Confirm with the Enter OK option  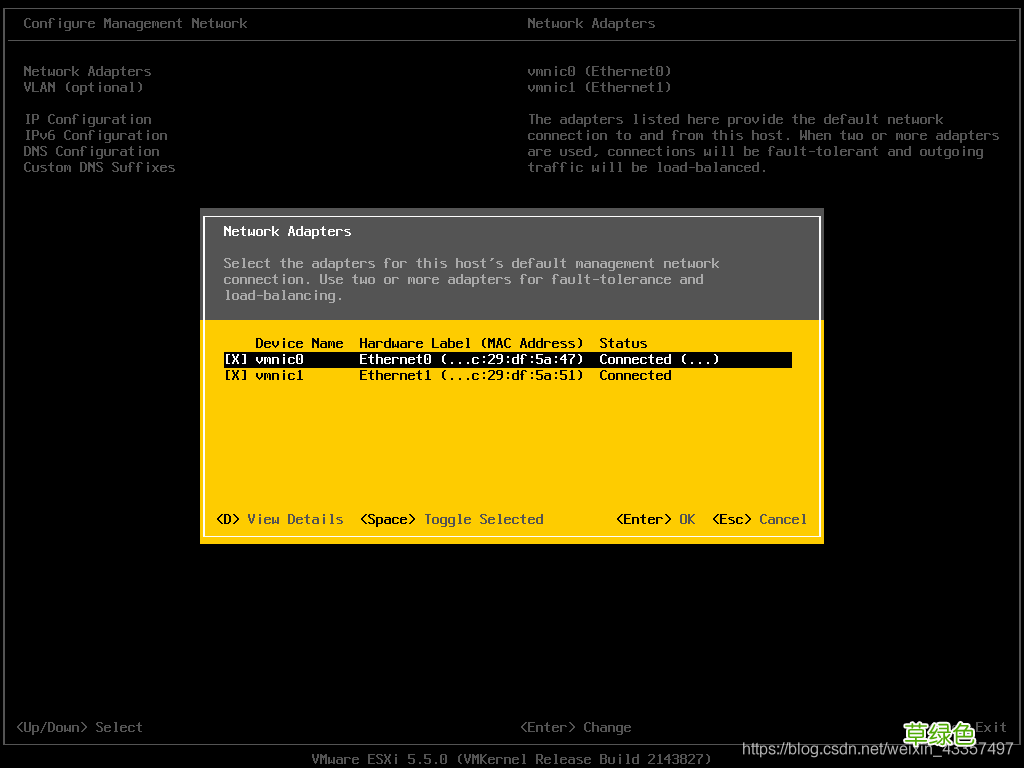point(656,519)
